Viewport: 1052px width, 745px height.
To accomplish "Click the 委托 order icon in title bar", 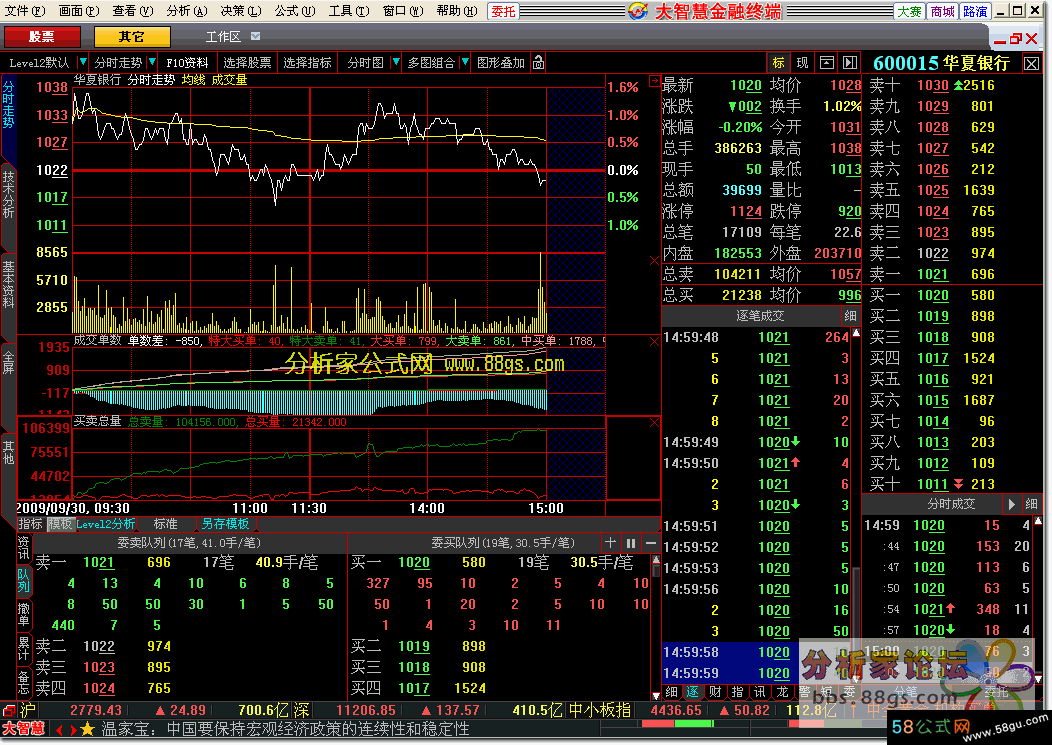I will click(503, 11).
